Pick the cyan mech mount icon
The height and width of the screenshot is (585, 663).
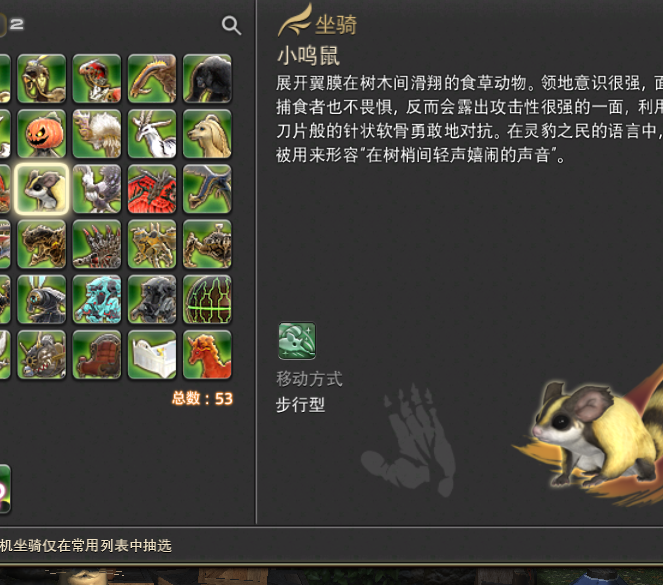[97, 299]
